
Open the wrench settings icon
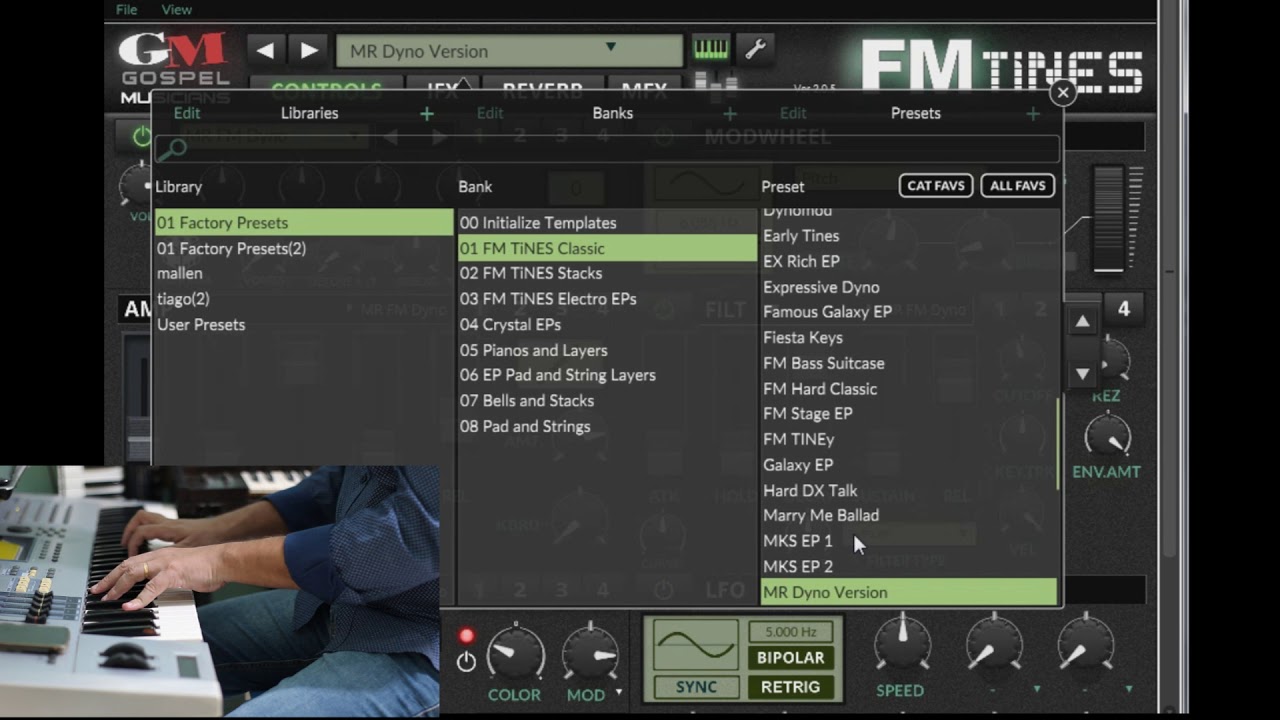(x=755, y=49)
